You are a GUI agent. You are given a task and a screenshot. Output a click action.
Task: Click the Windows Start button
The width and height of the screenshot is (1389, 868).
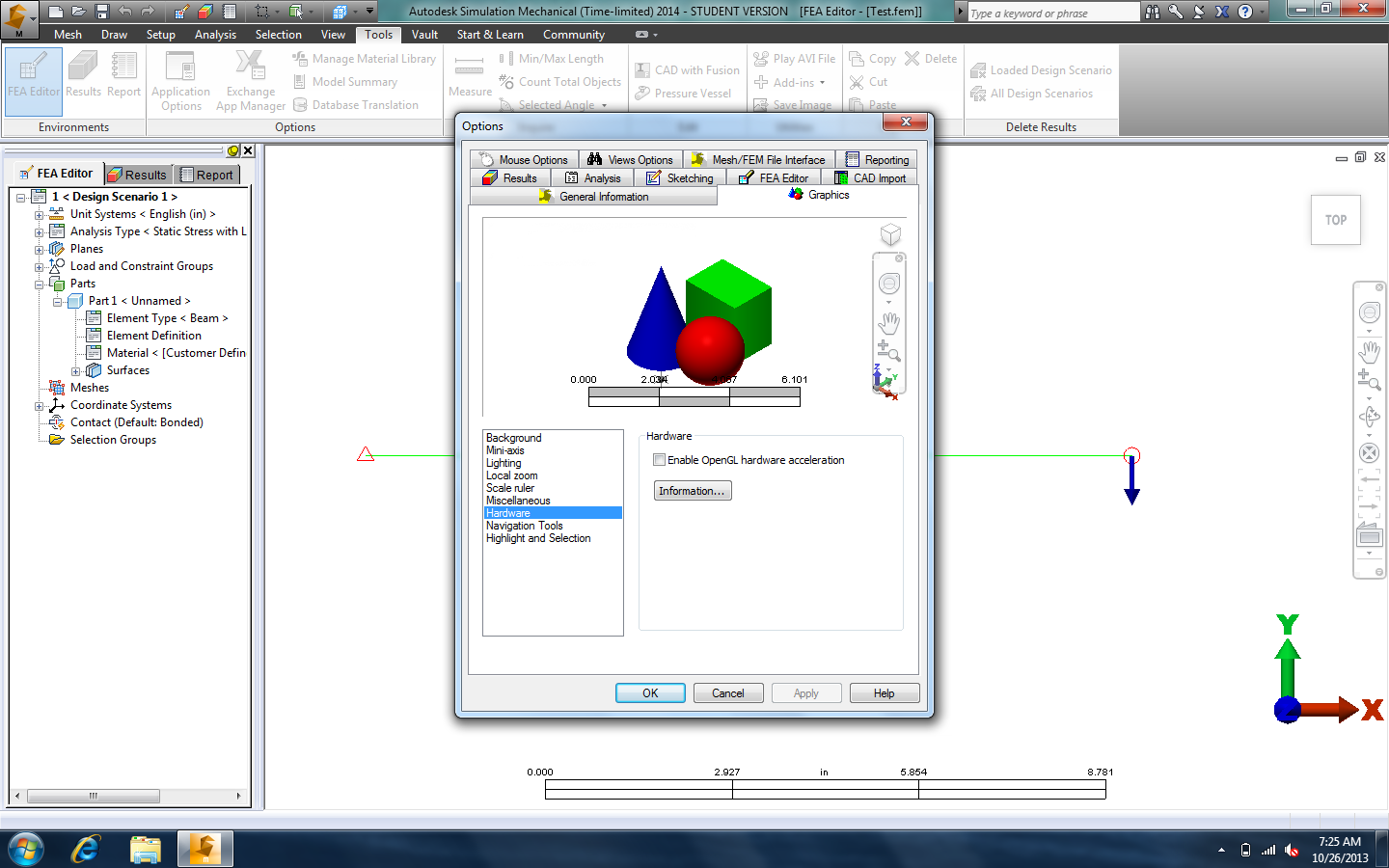(x=26, y=850)
